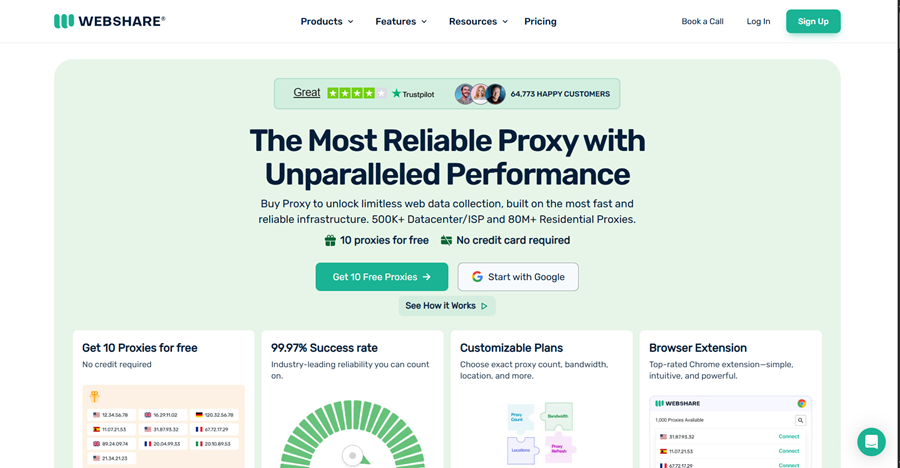Image resolution: width=900 pixels, height=468 pixels.
Task: Click the Trustpilot star logo
Action: click(396, 94)
